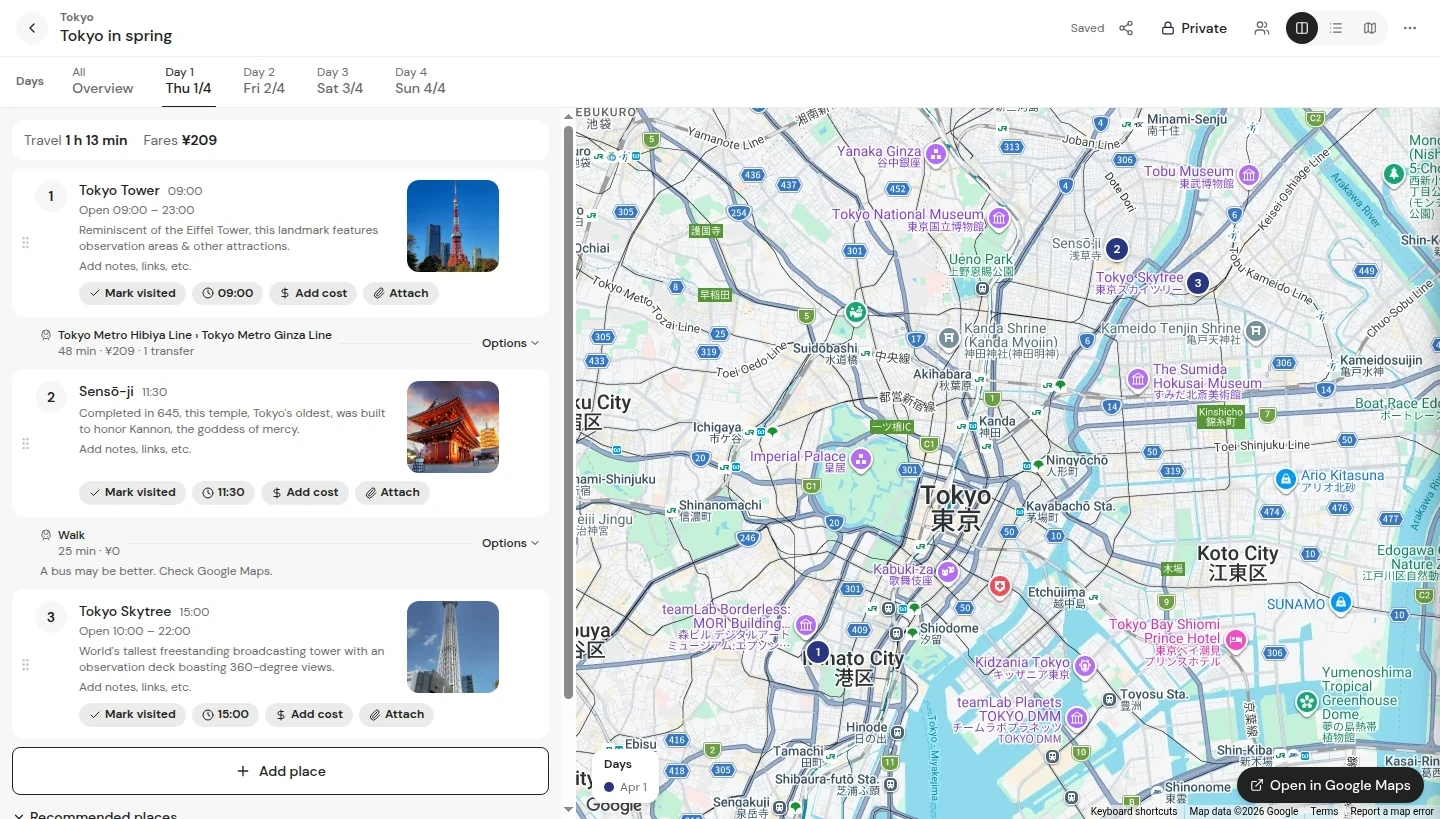
Task: Click the Add place button
Action: [280, 771]
